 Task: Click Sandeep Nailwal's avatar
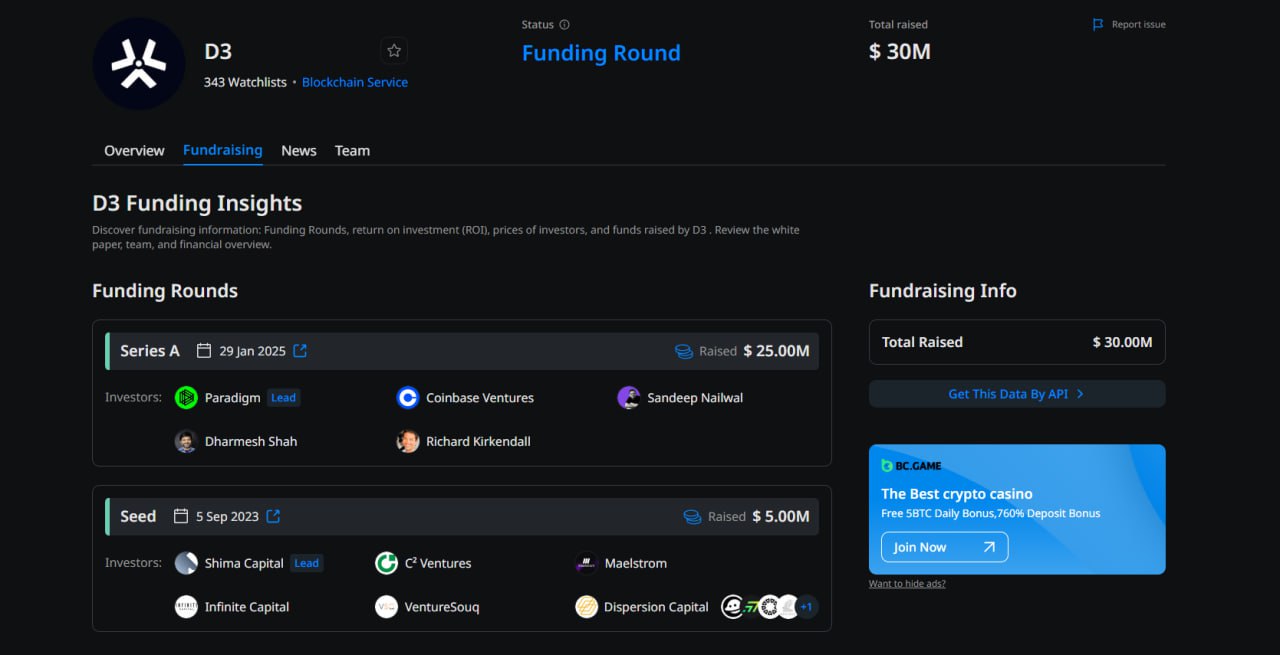(628, 398)
